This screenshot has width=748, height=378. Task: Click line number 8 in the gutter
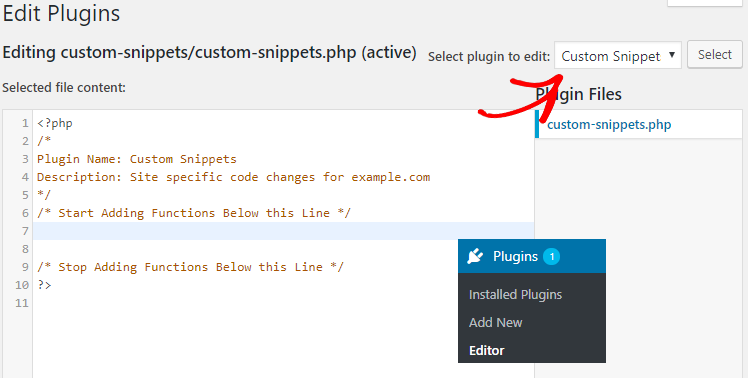[25, 249]
